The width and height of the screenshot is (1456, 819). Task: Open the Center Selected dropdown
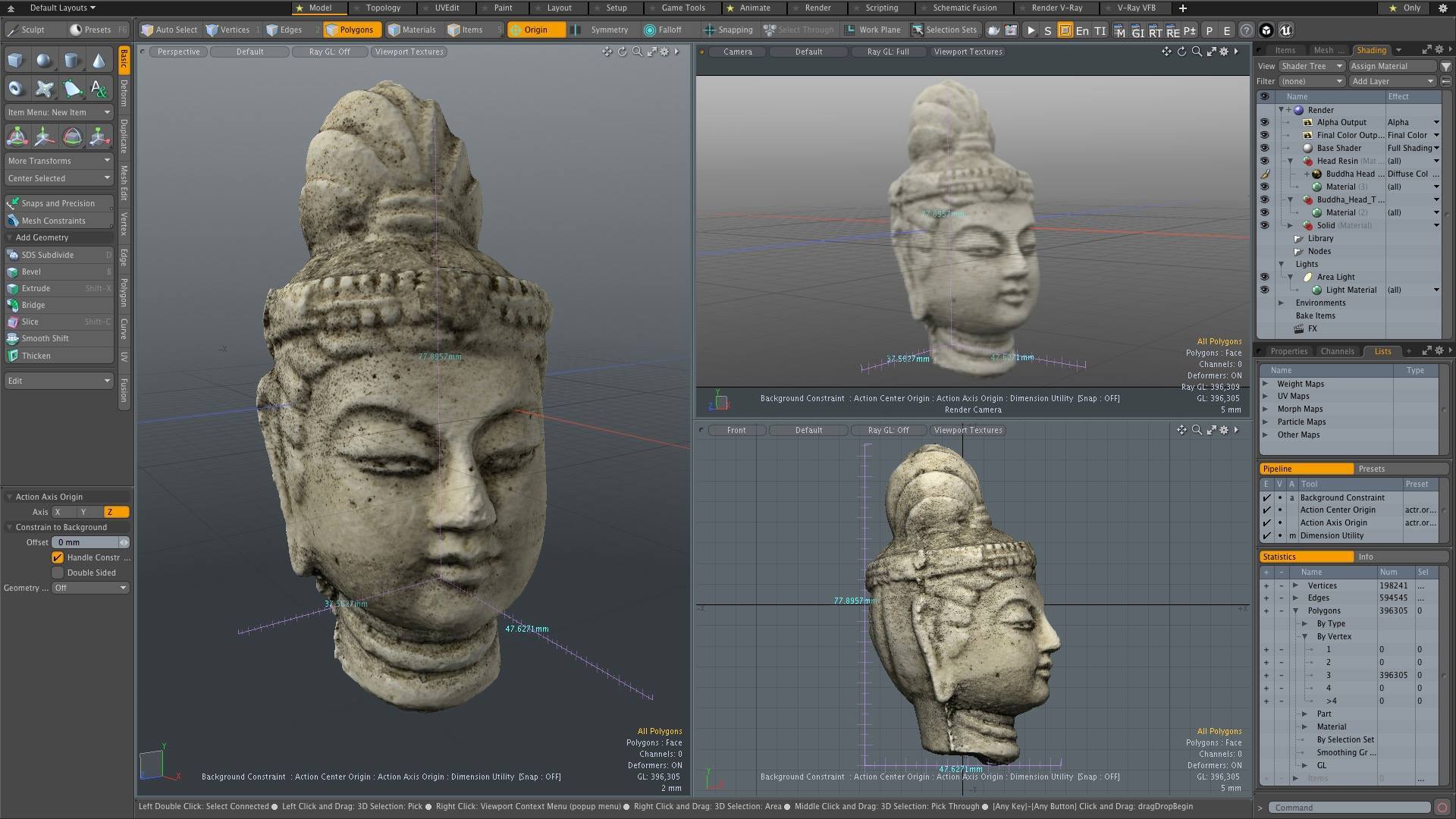pos(59,178)
